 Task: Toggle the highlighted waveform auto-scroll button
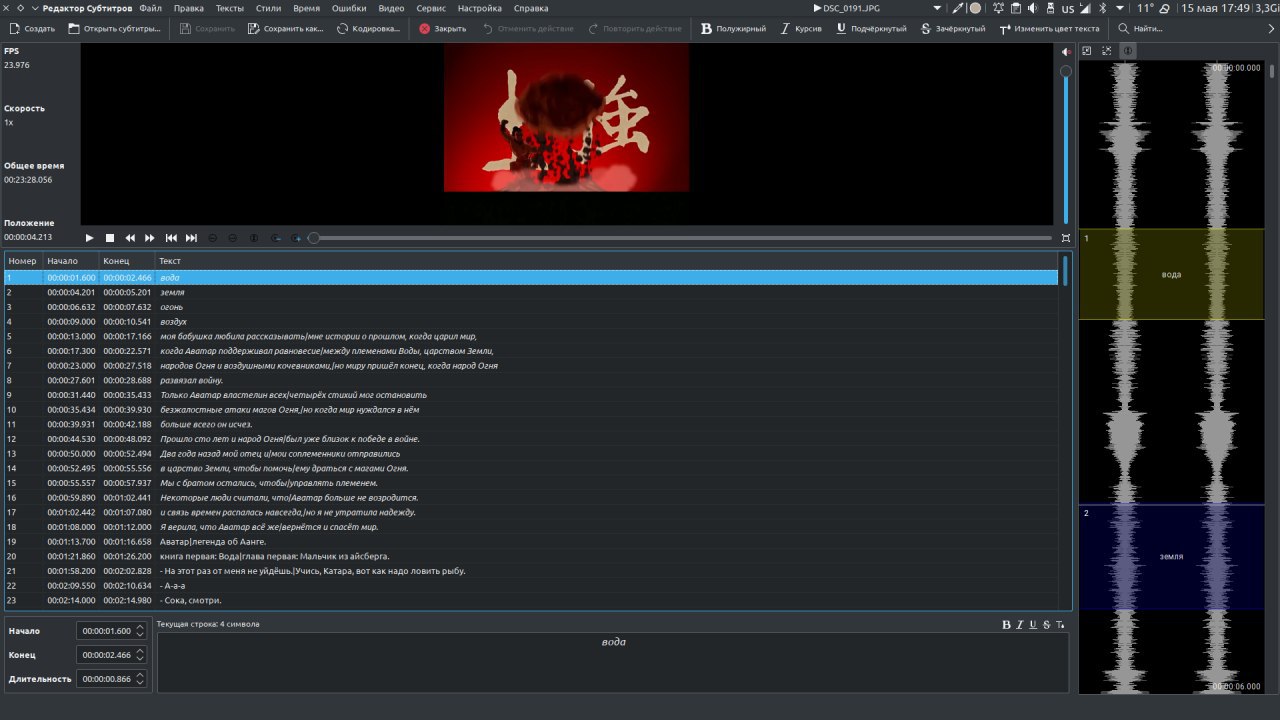point(1128,50)
